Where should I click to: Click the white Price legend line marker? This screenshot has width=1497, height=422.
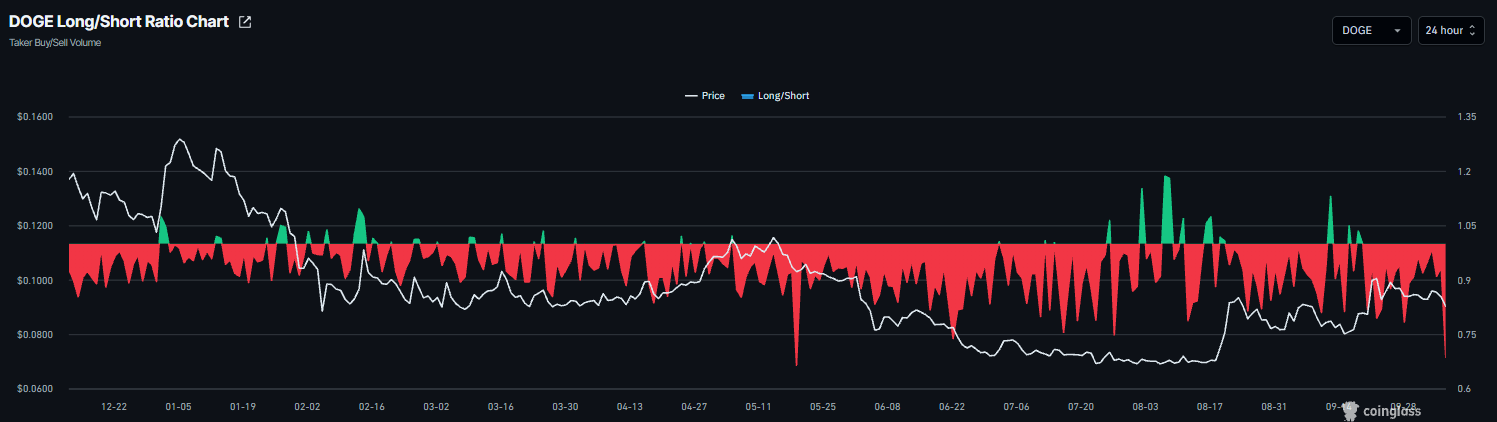tap(691, 96)
